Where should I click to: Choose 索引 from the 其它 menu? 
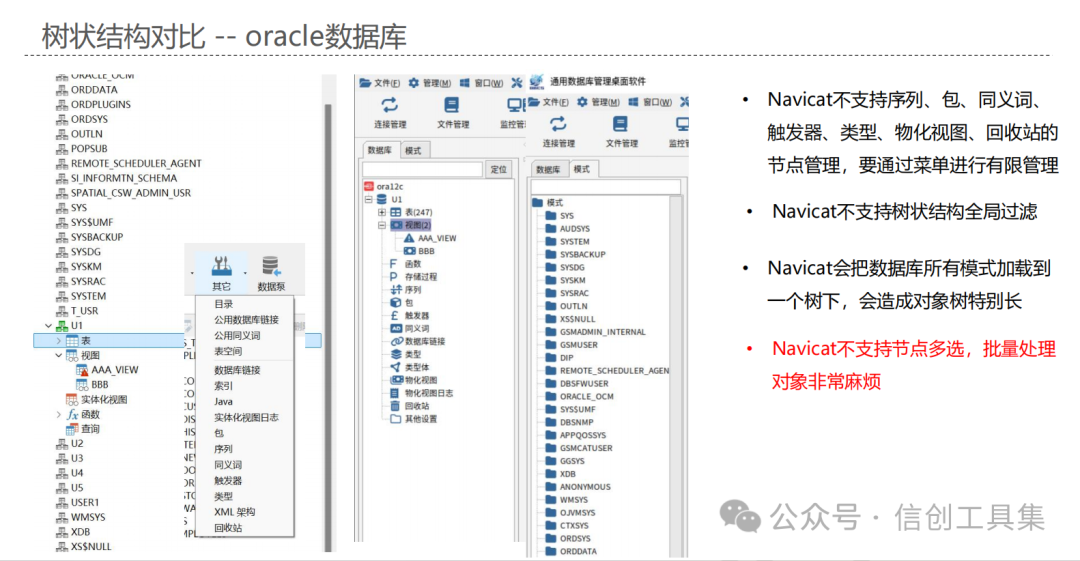[x=223, y=386]
